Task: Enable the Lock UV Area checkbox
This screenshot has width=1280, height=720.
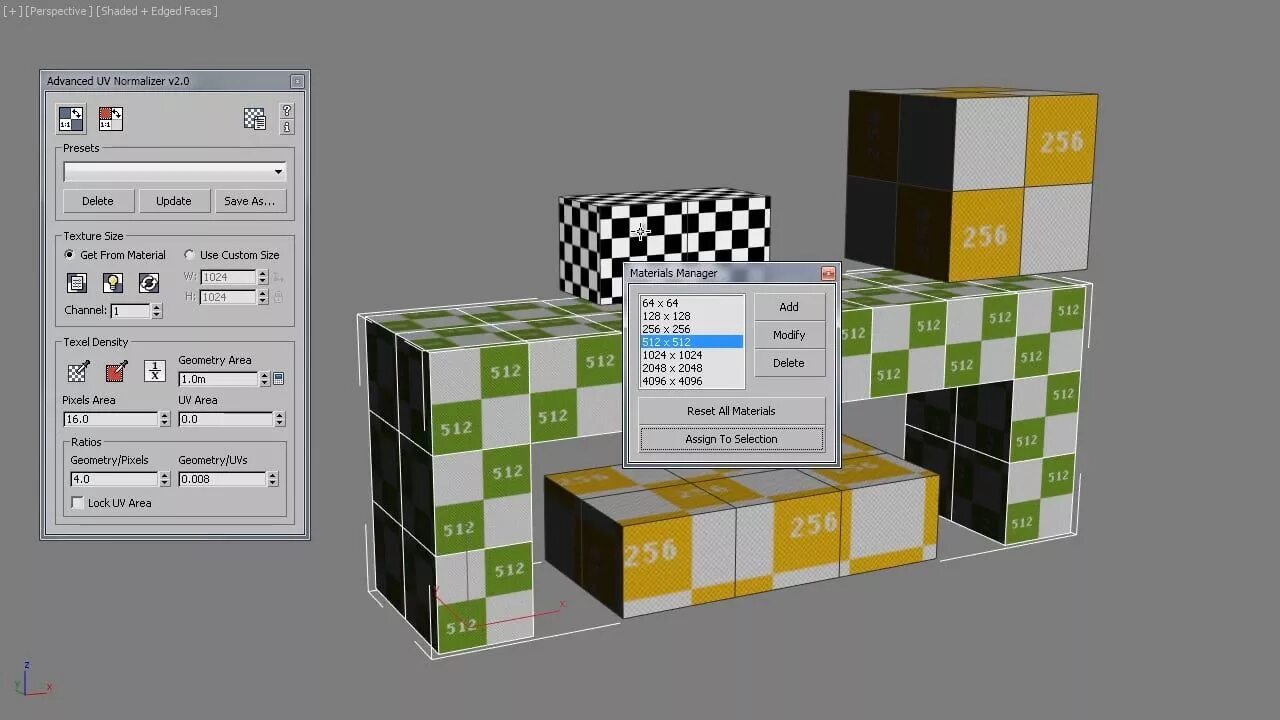Action: (78, 503)
